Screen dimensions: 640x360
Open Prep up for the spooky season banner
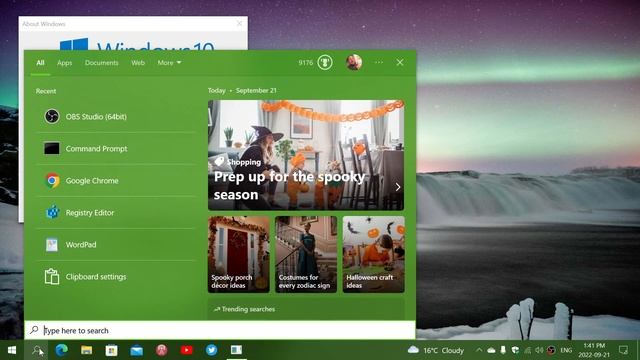pos(306,155)
